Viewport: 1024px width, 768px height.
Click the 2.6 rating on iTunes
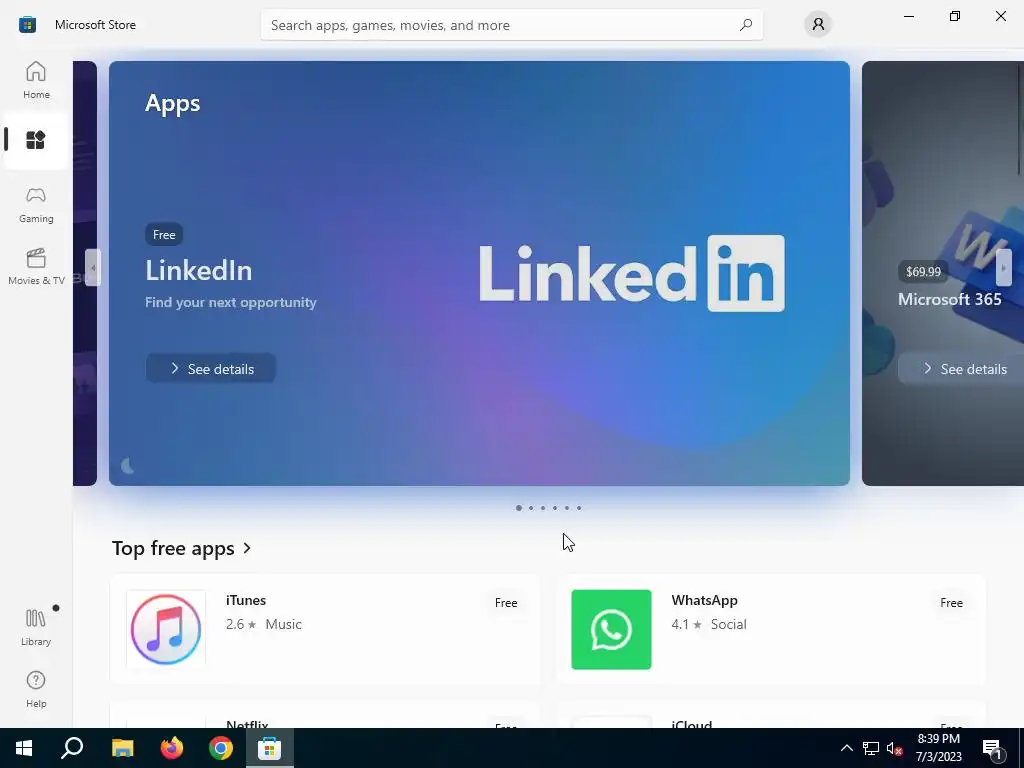241,624
